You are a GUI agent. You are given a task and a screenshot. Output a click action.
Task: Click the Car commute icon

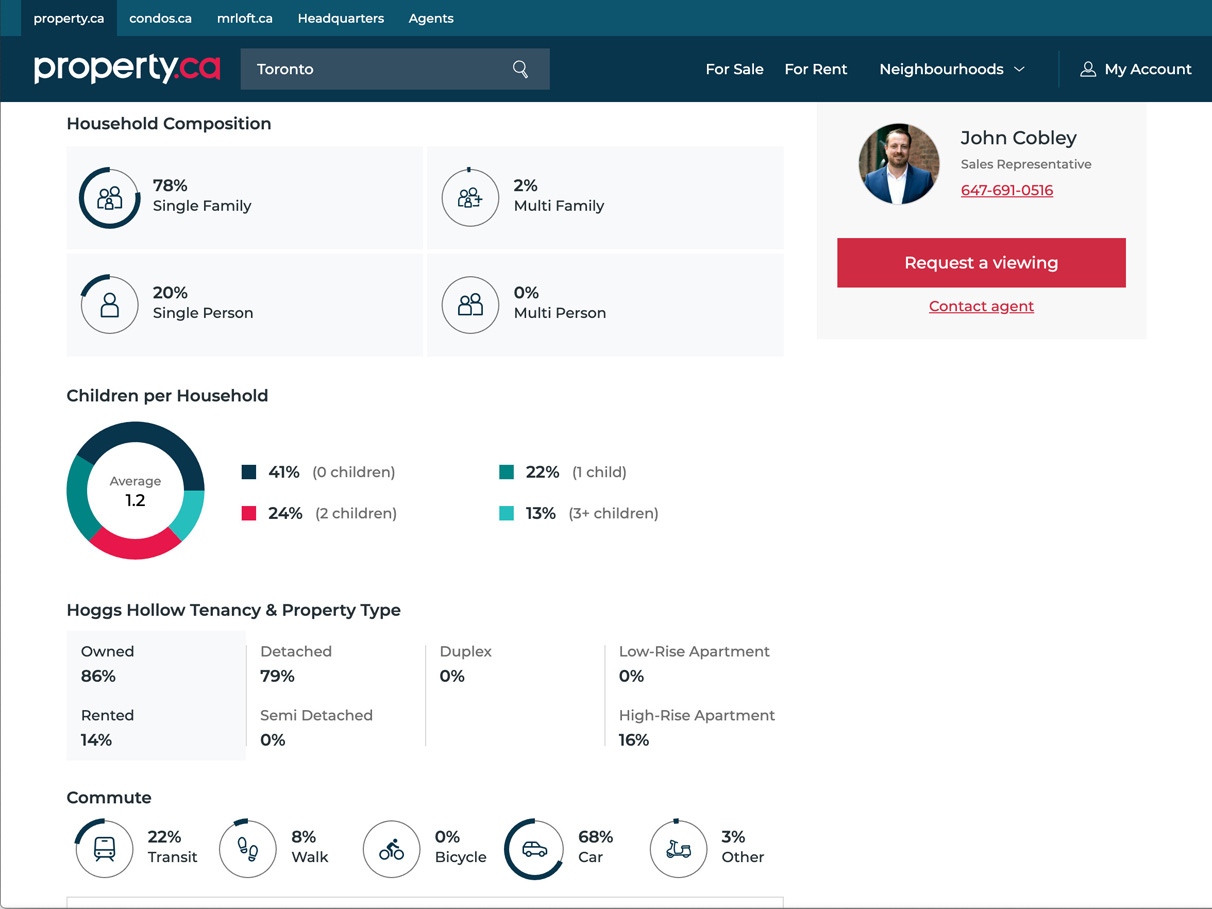(535, 849)
